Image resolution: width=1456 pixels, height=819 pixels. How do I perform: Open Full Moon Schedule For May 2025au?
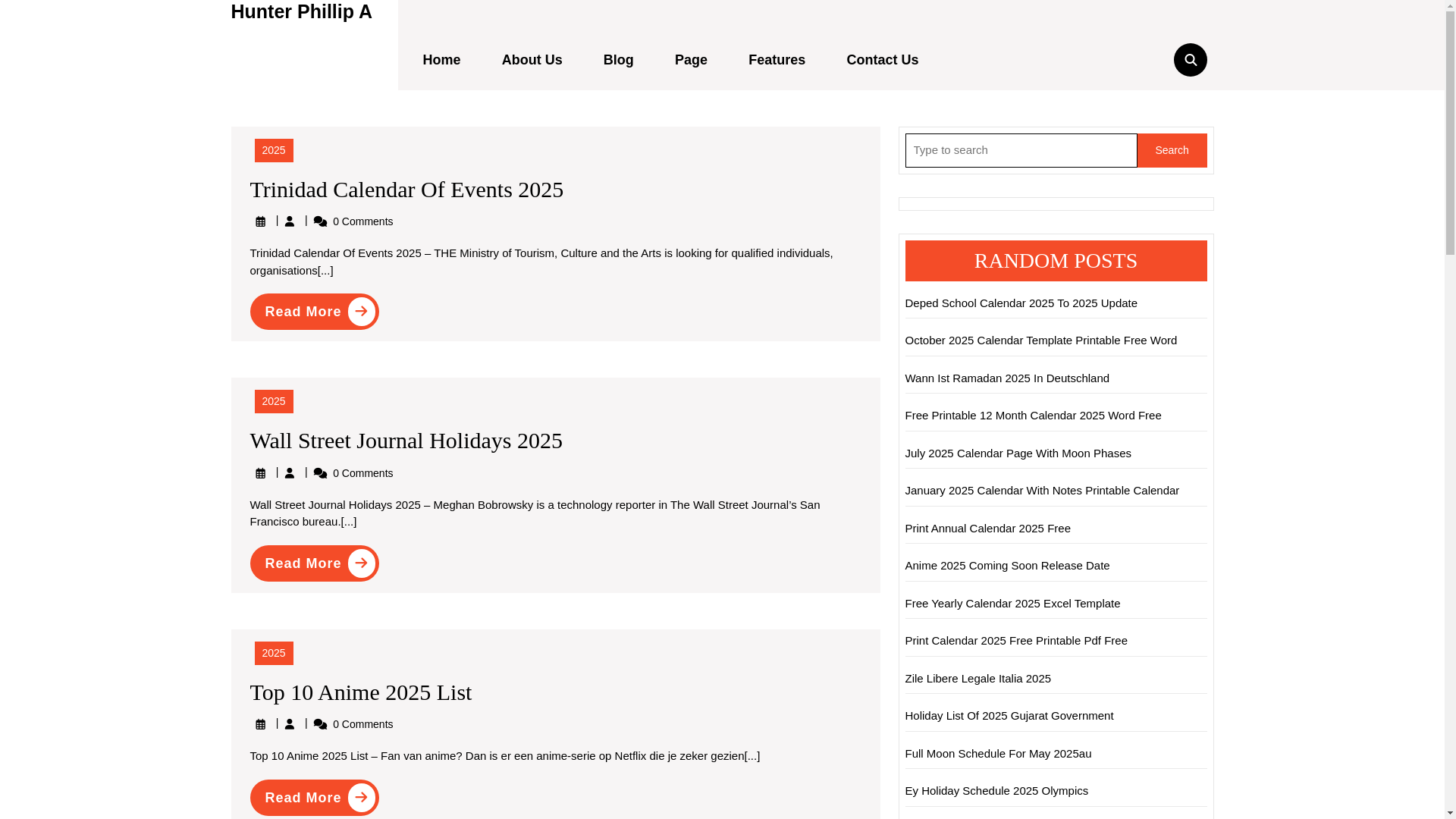point(998,754)
